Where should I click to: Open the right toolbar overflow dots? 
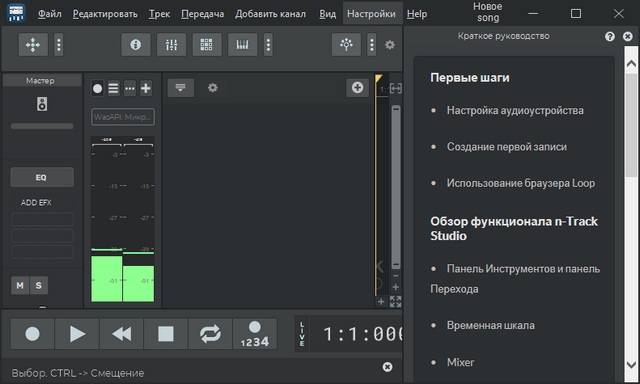click(x=371, y=44)
